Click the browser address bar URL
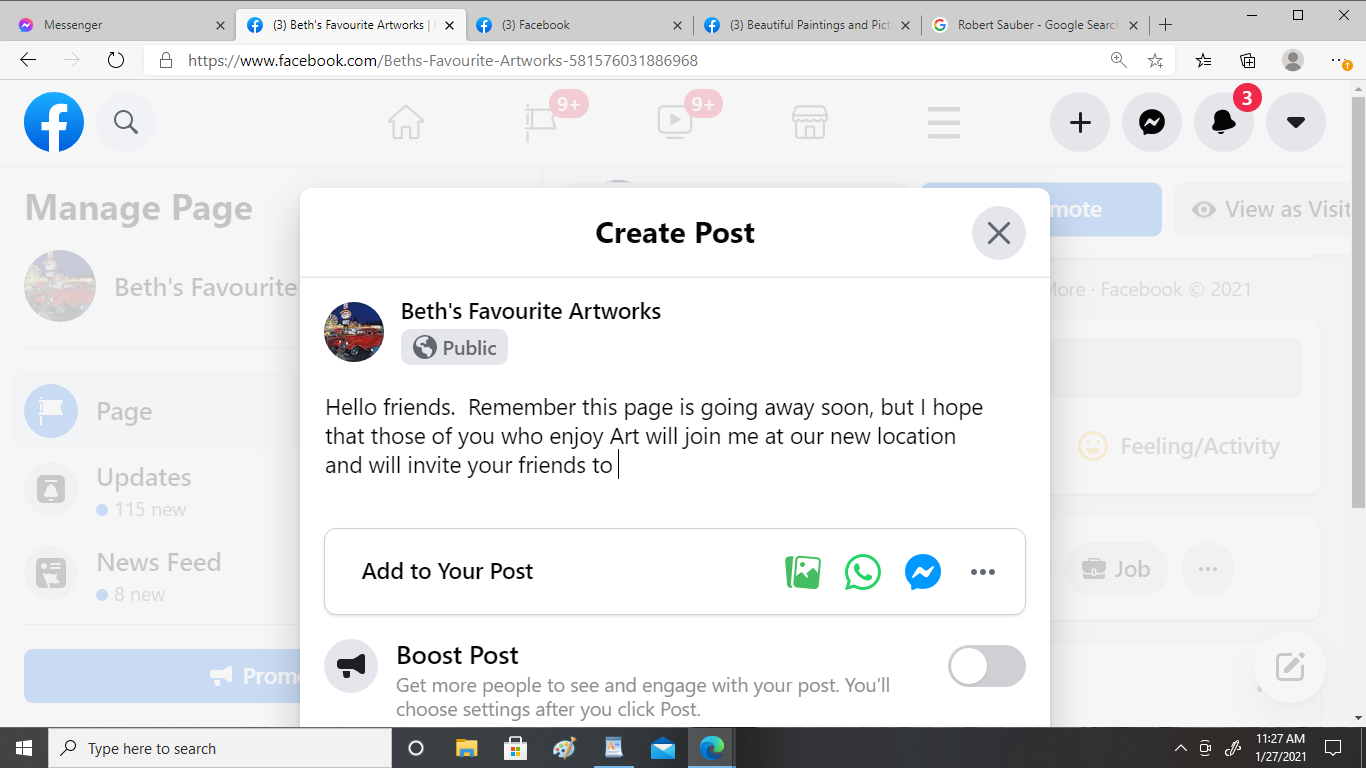1366x768 pixels. 443,60
